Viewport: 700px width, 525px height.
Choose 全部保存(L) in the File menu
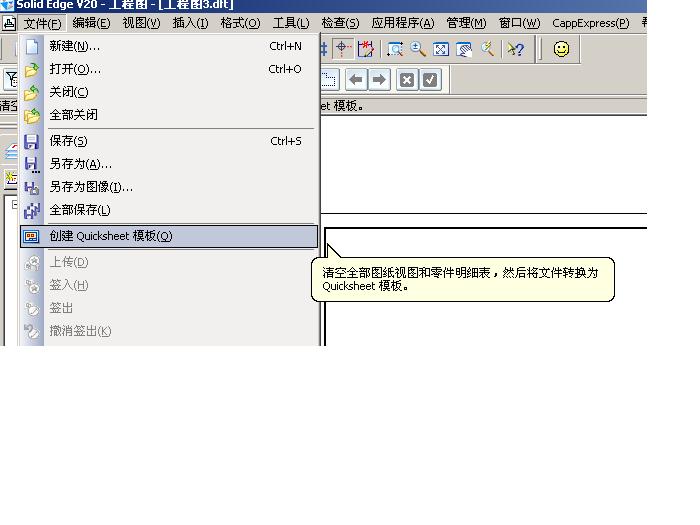170,210
